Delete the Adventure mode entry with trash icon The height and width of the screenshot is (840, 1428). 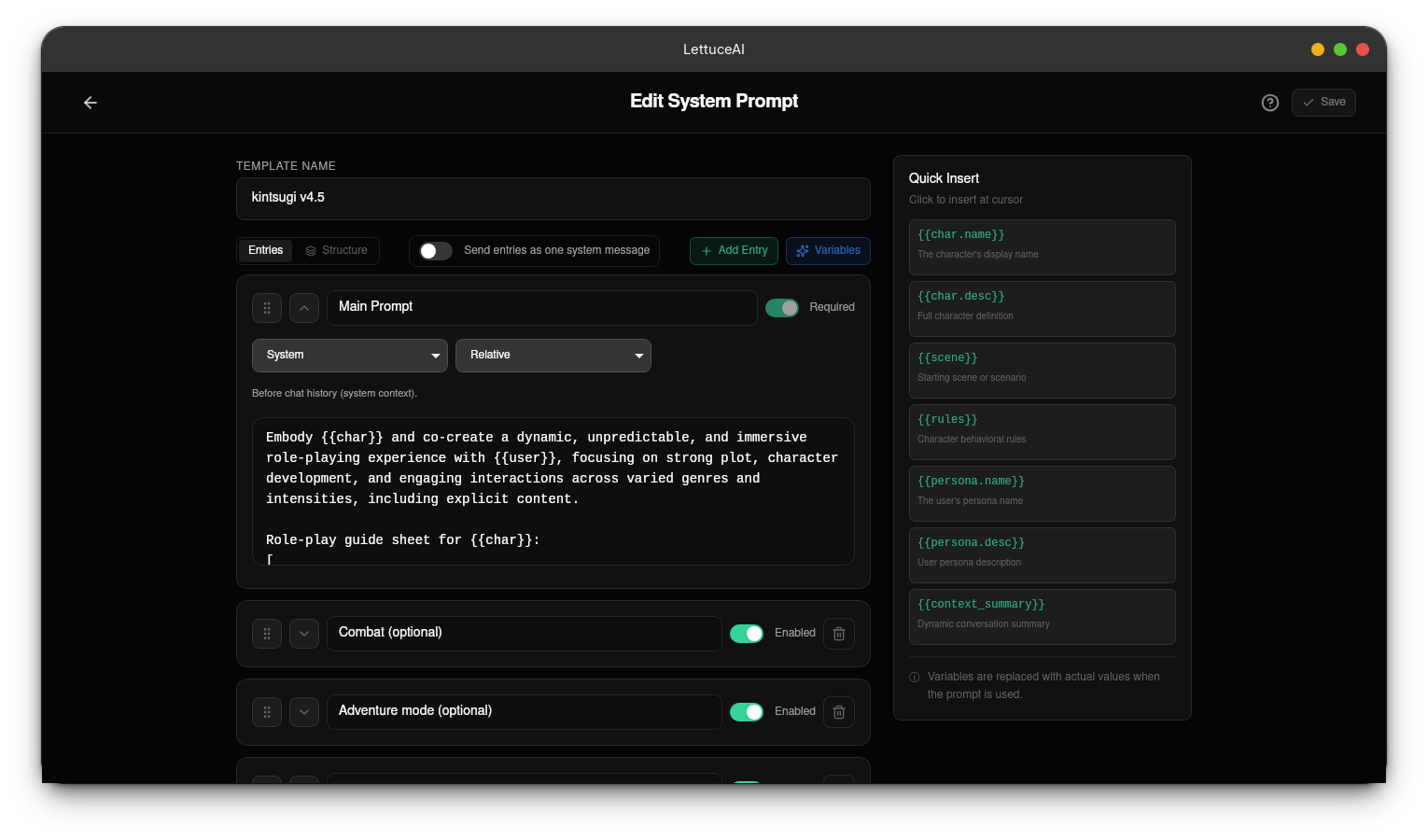[x=839, y=712]
